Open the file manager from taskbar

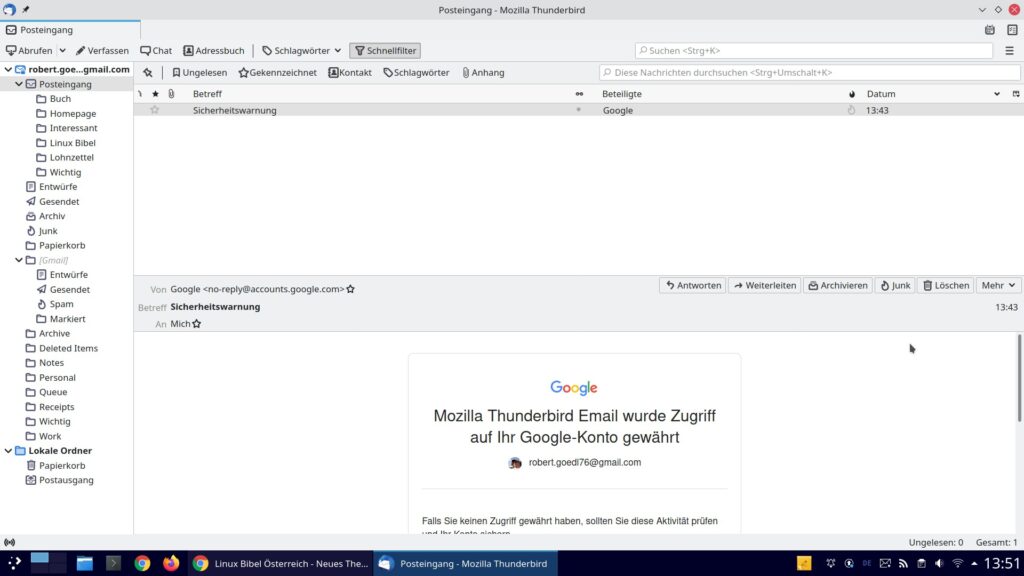84,563
